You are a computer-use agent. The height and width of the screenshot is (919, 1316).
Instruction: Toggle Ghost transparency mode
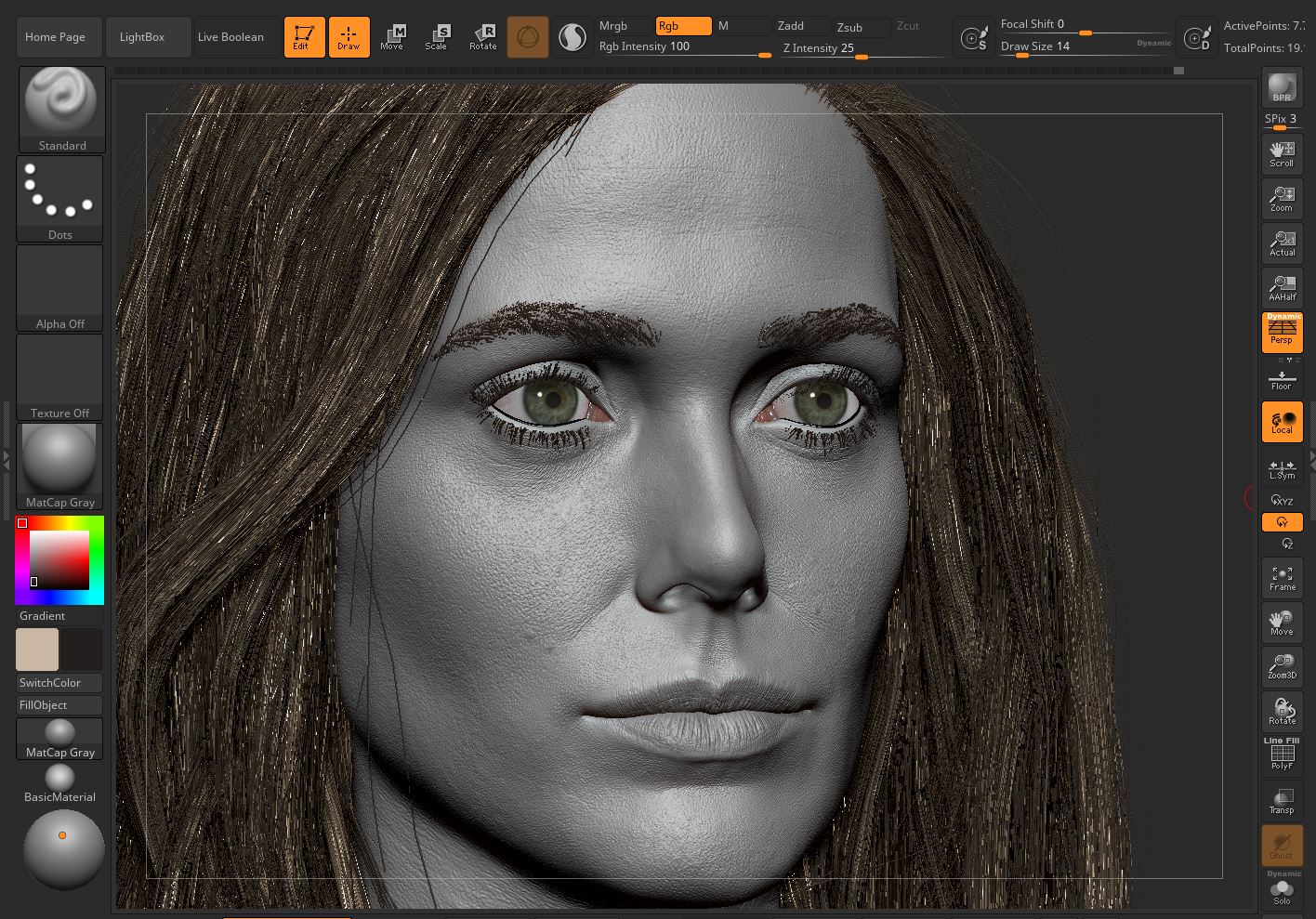(1283, 846)
